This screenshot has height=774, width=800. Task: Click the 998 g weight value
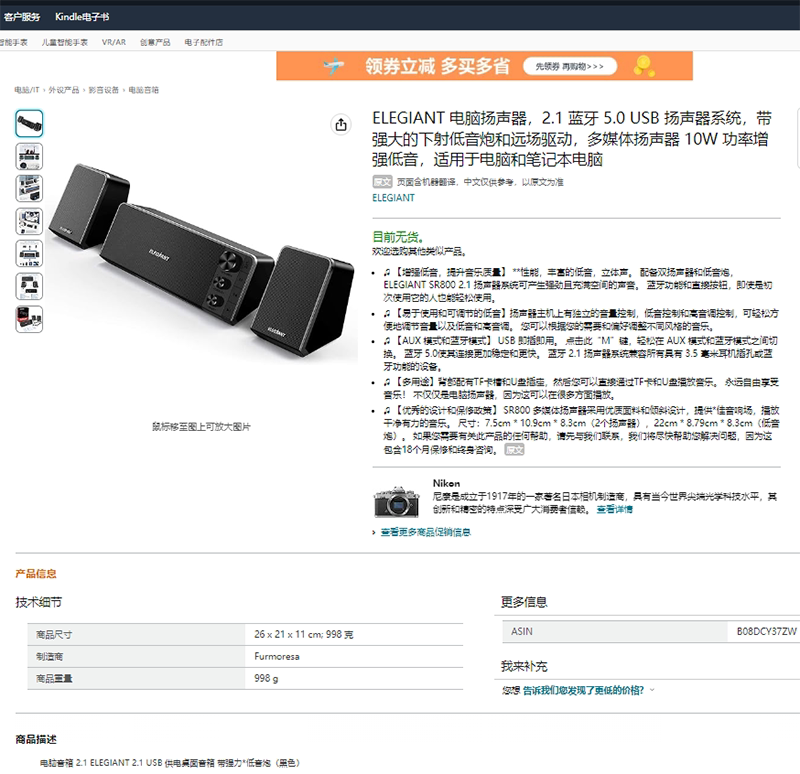[x=266, y=679]
